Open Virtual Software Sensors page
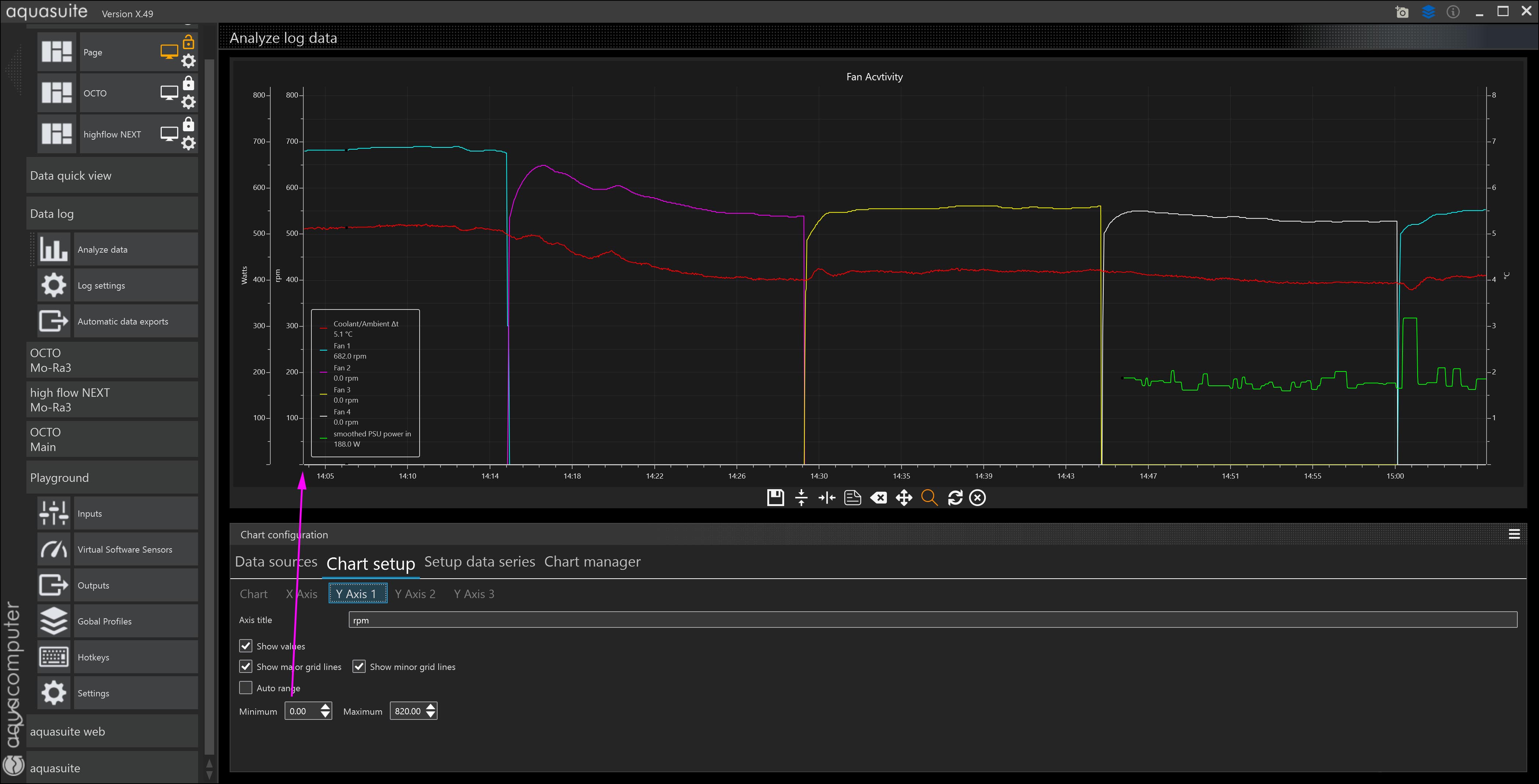 (x=124, y=549)
